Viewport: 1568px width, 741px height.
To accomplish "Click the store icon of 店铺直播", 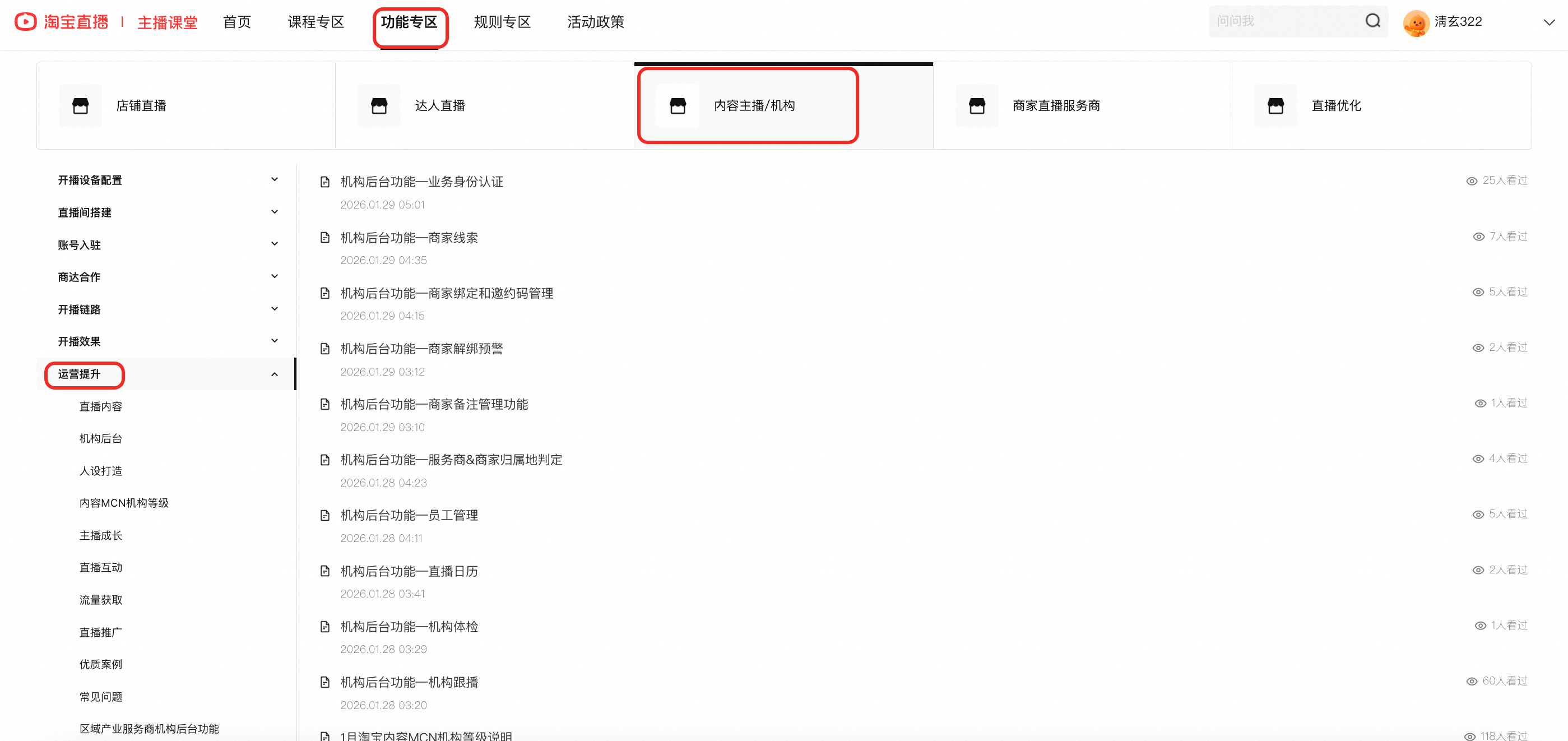I will (80, 105).
